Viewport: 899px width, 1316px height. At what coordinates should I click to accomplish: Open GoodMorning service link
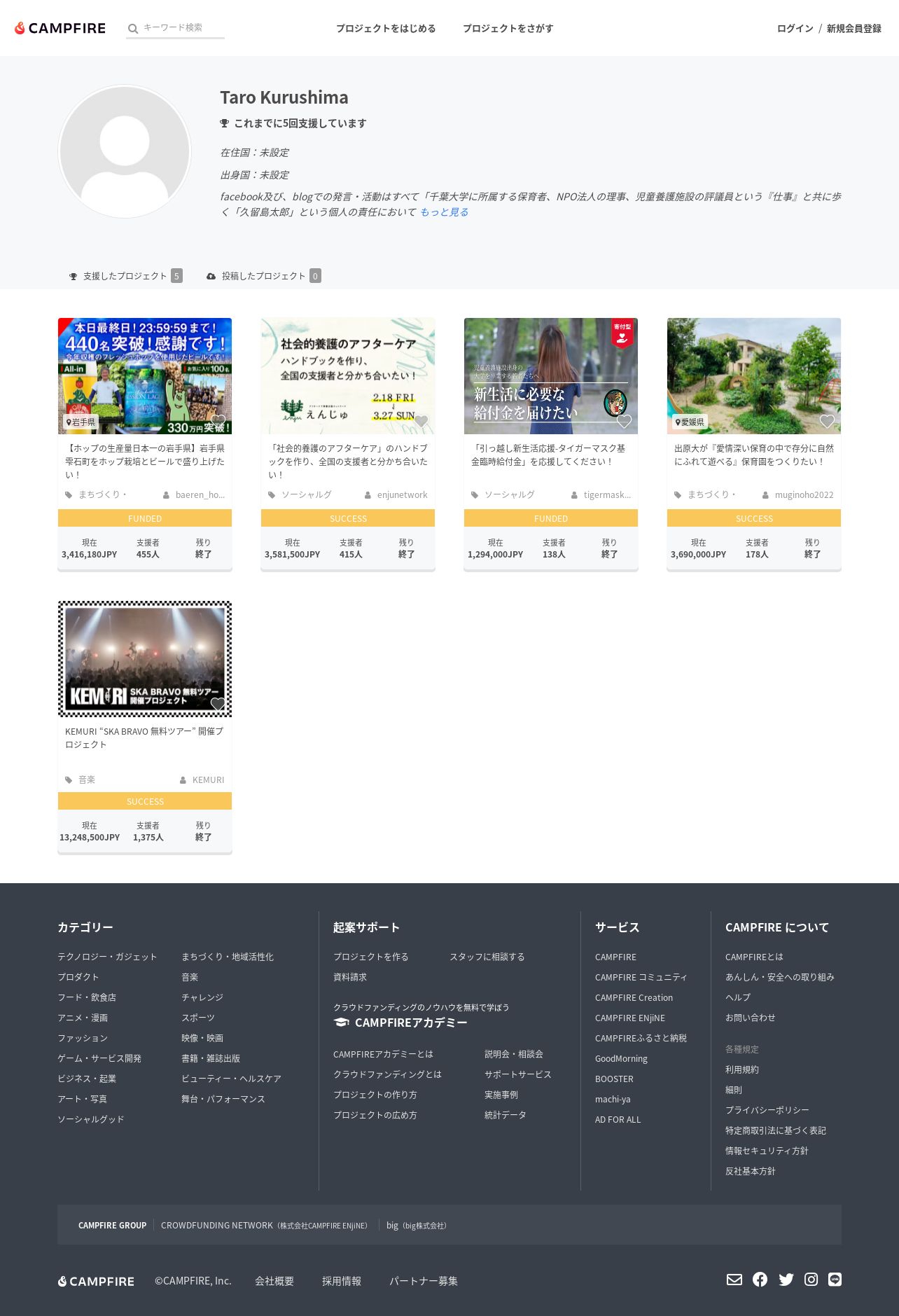(621, 1058)
